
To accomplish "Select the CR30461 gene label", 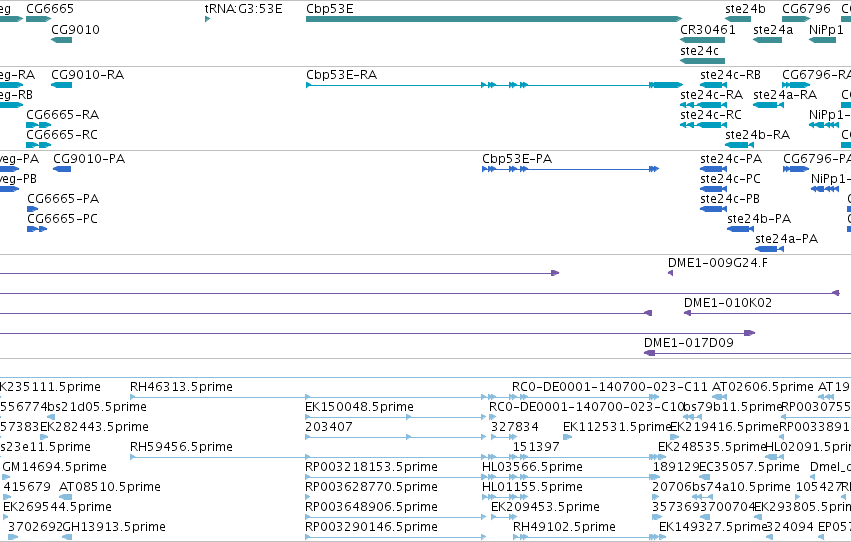I will coord(708,29).
